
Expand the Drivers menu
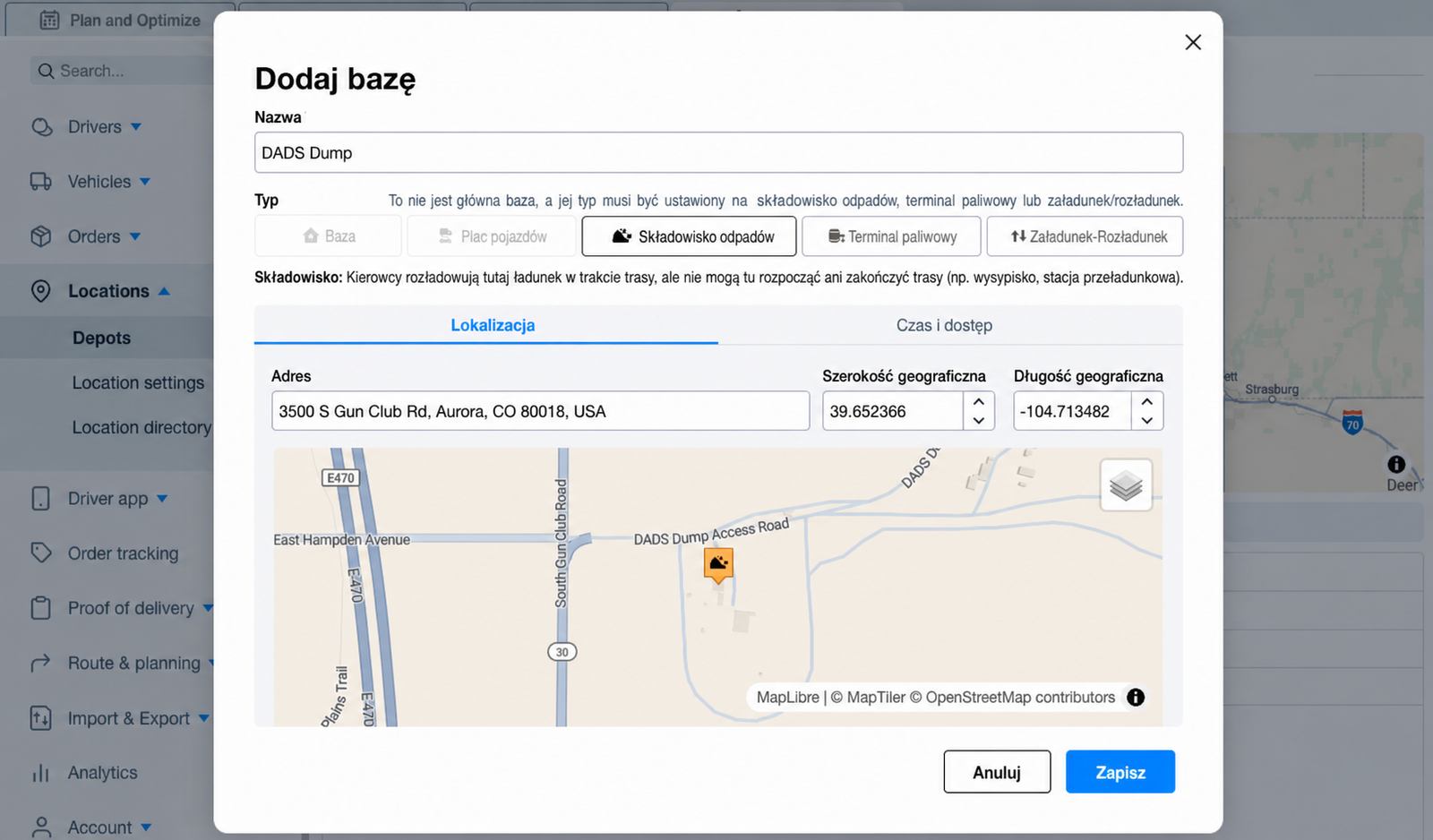tap(136, 127)
